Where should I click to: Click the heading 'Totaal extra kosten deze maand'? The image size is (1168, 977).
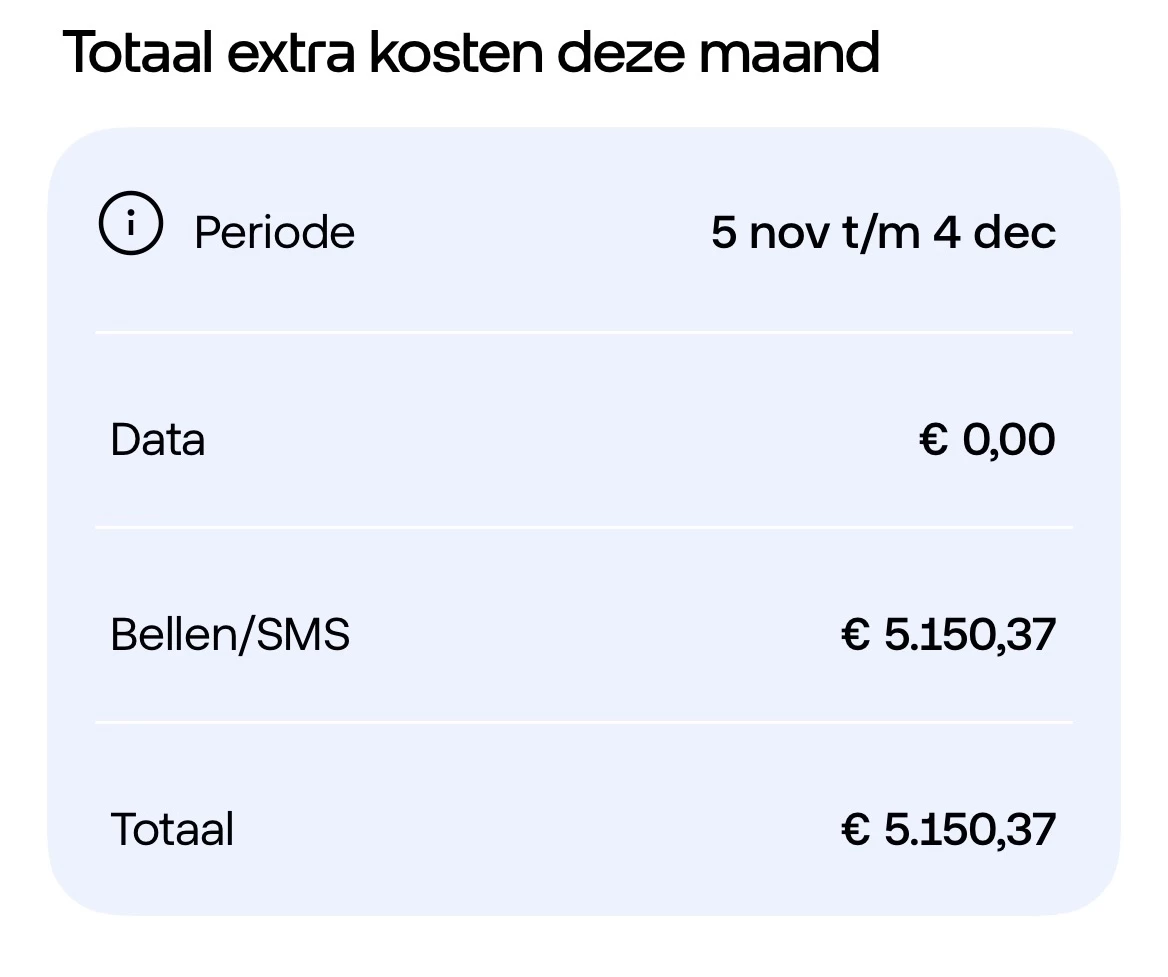pos(471,52)
